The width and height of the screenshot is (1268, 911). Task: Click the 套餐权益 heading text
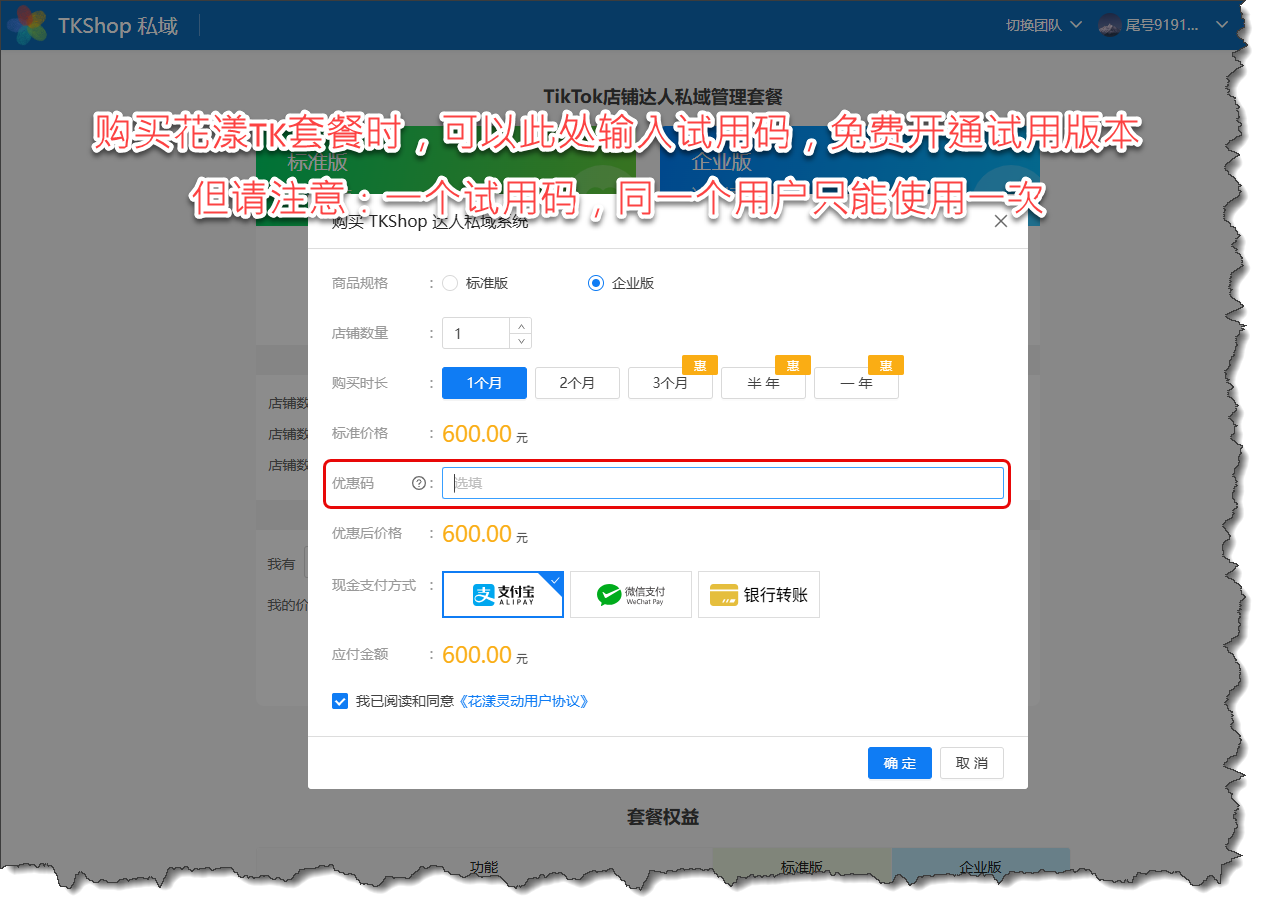point(663,817)
